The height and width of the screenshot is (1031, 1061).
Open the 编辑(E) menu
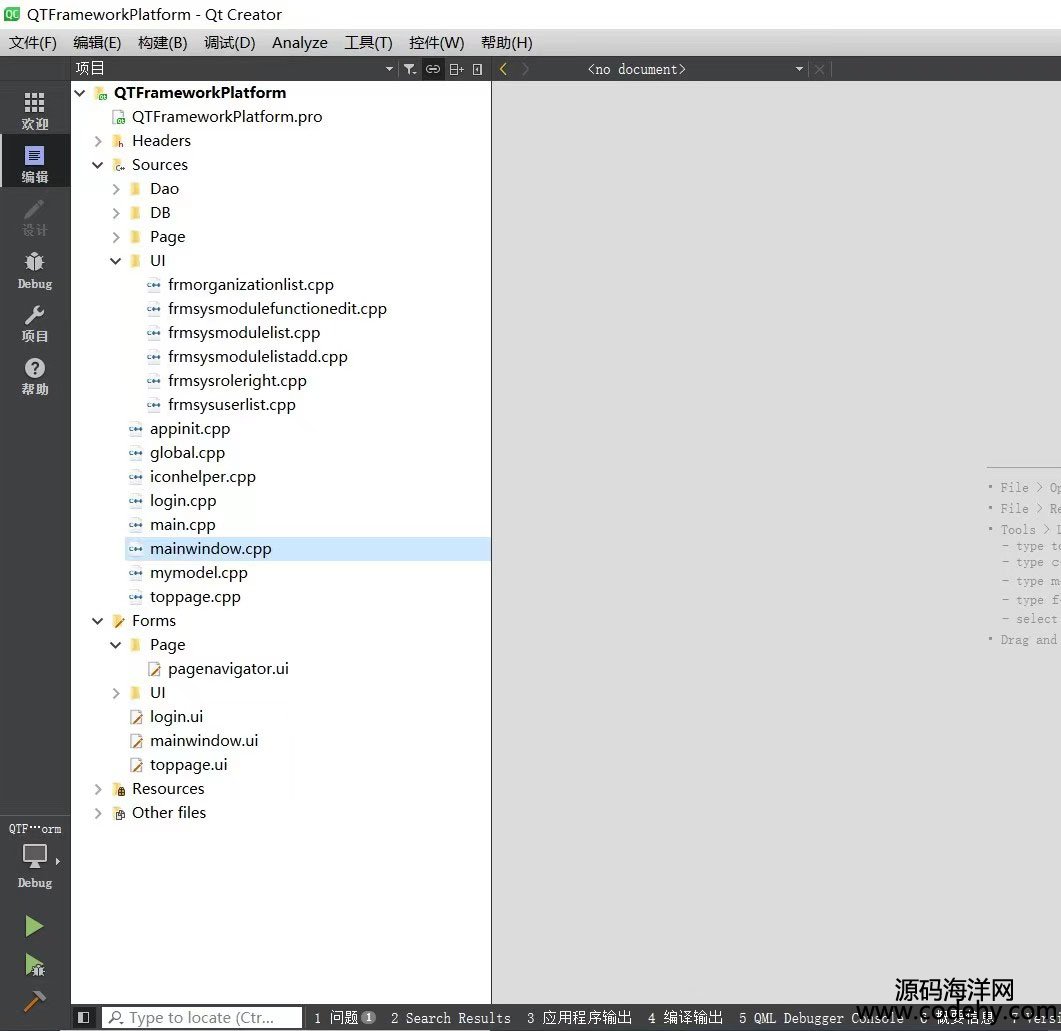tap(97, 43)
